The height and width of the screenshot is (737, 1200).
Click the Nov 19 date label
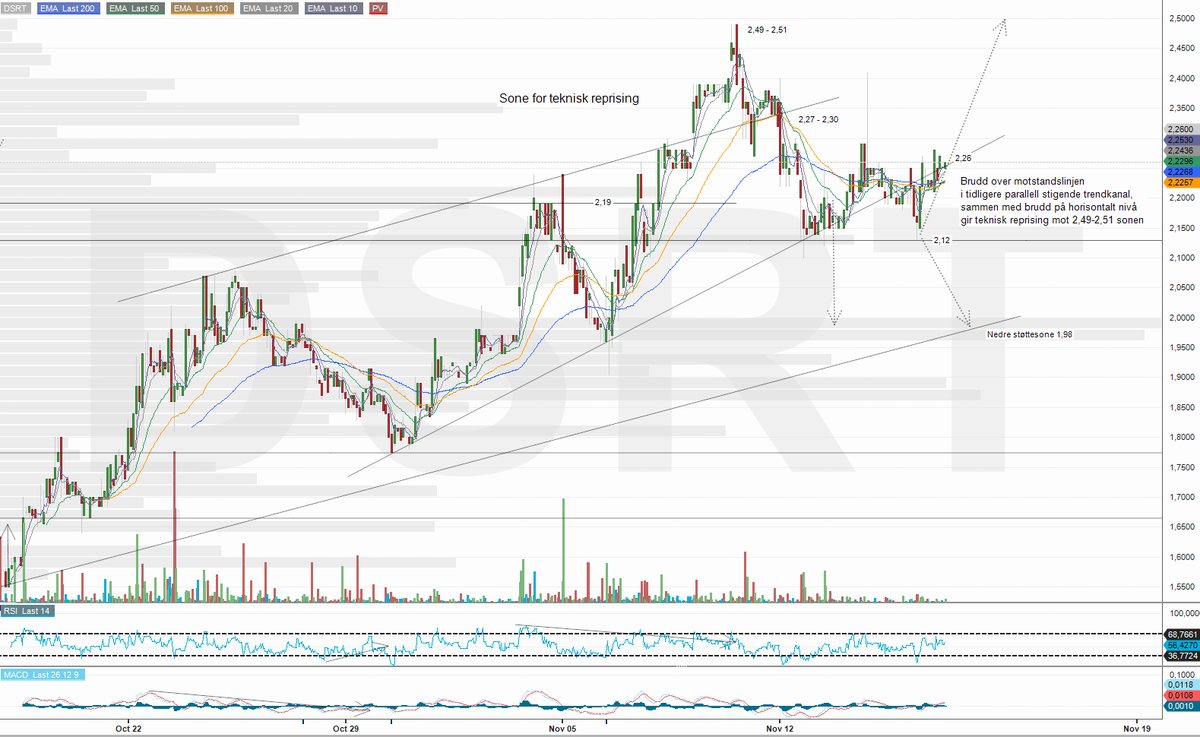1135,729
